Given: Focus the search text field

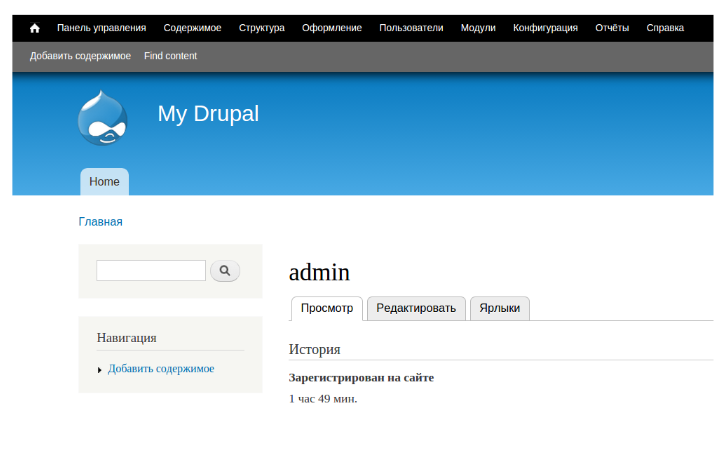Looking at the screenshot, I should click(x=150, y=270).
